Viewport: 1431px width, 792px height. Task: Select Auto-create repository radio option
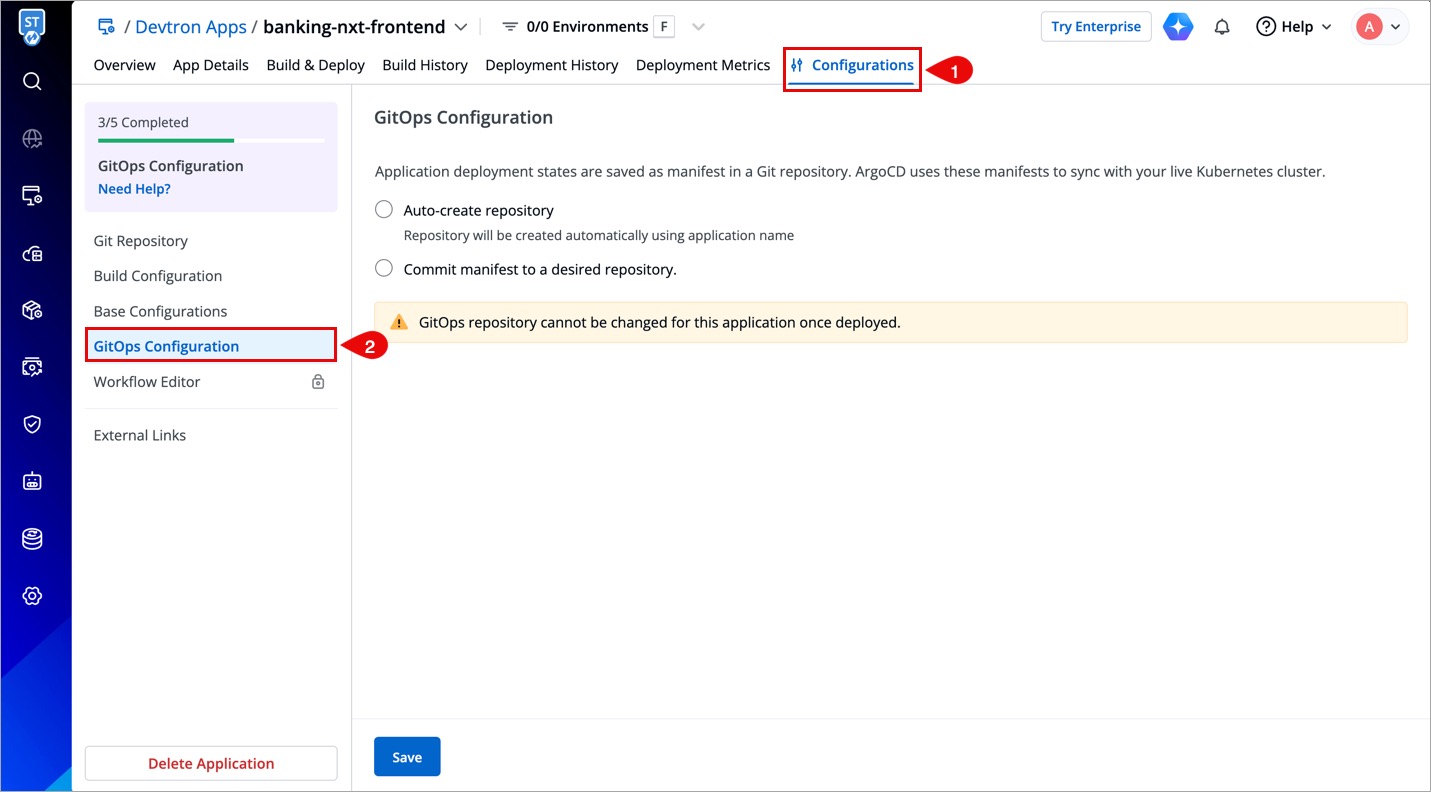(x=384, y=210)
